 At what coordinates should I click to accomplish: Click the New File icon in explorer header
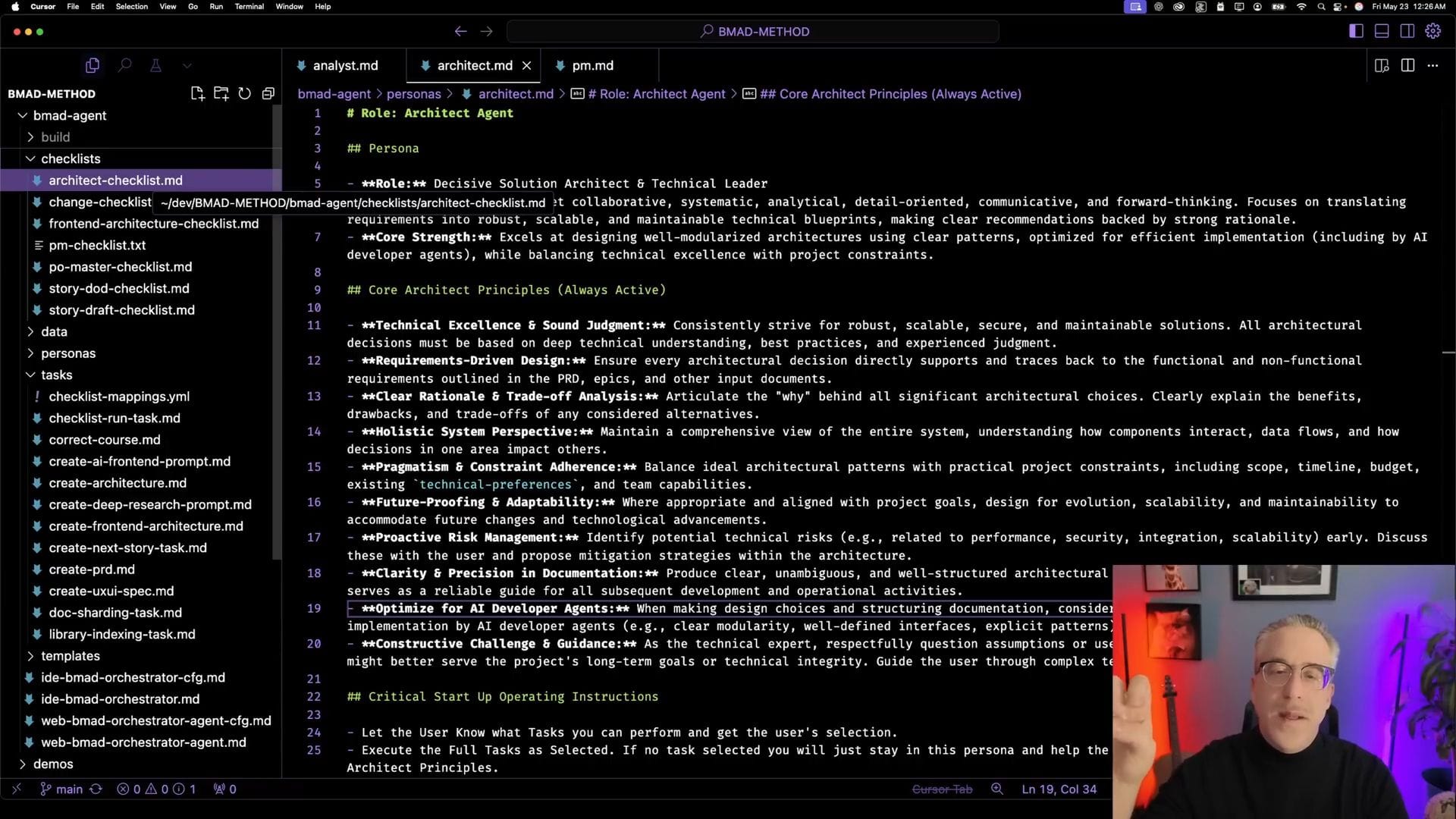(x=197, y=93)
